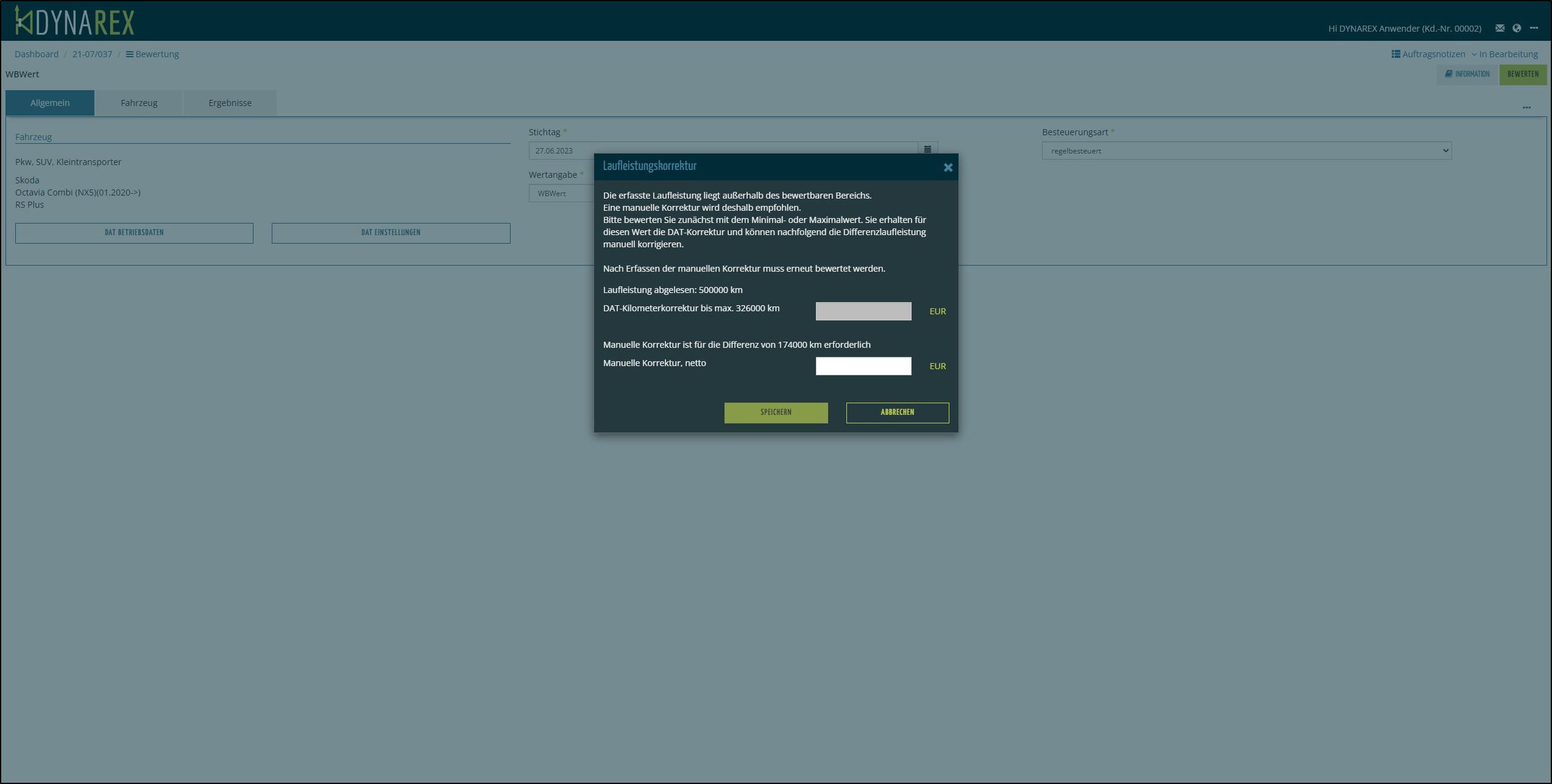Click the Auftragsnotizen list icon
1552x784 pixels.
(1395, 54)
